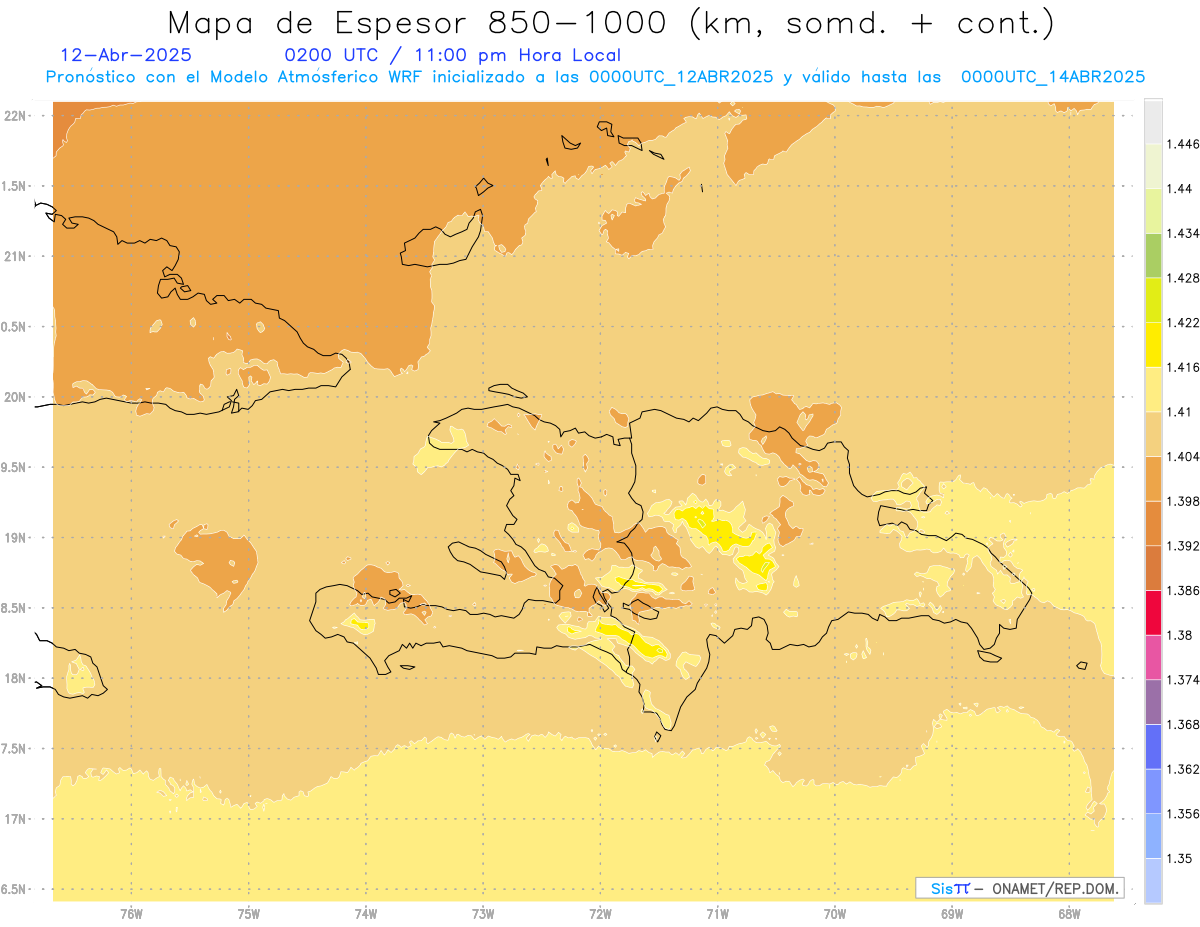Click the '19N' latitude axis label

[x=16, y=537]
